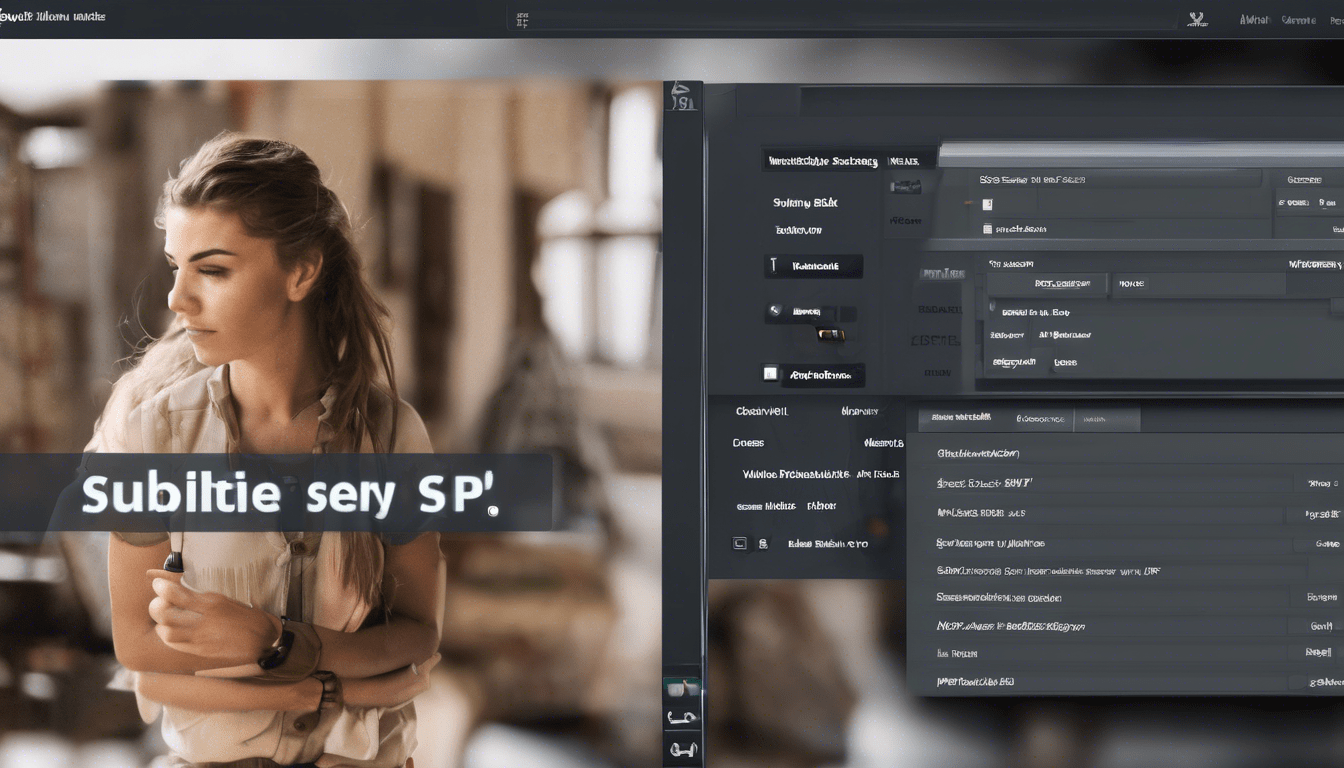Open the second tab above the lower right list
Image resolution: width=1344 pixels, height=768 pixels.
(1040, 419)
